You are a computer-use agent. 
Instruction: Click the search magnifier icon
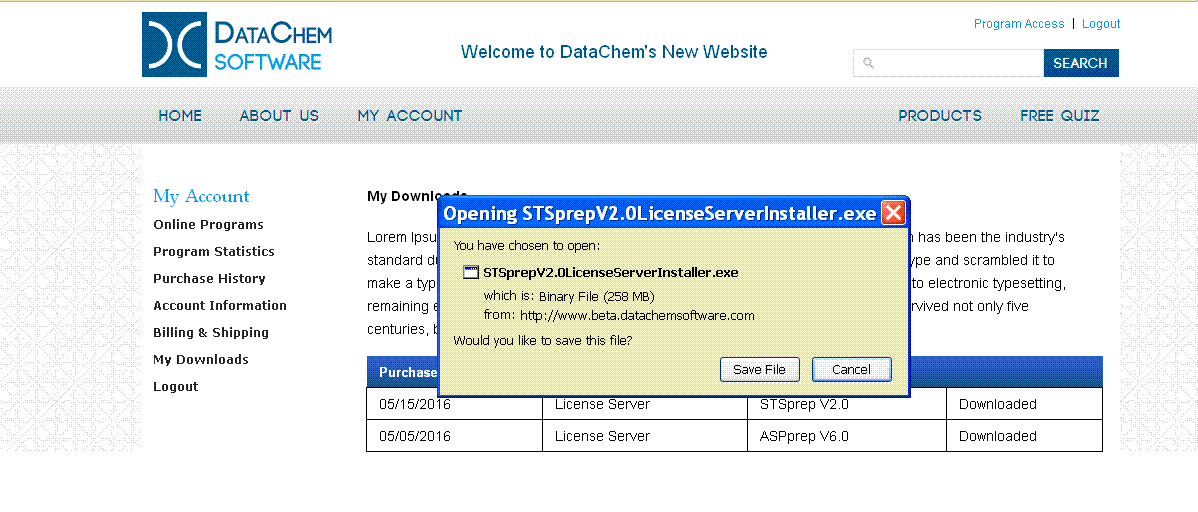click(x=869, y=63)
